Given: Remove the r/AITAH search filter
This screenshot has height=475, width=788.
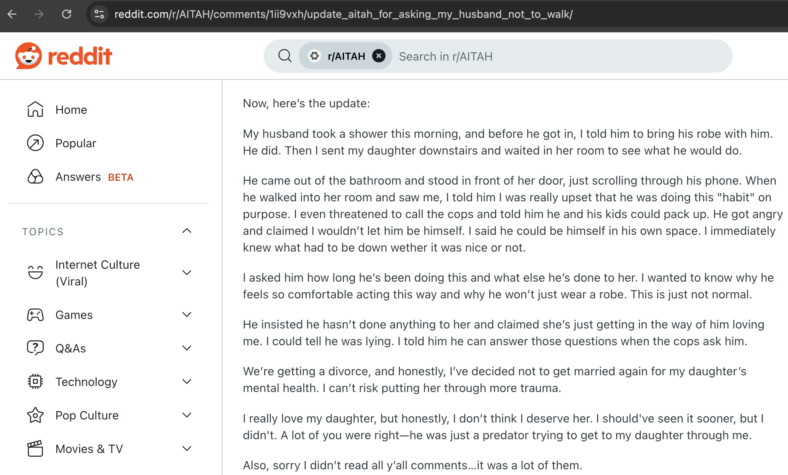Looking at the screenshot, I should [x=379, y=56].
